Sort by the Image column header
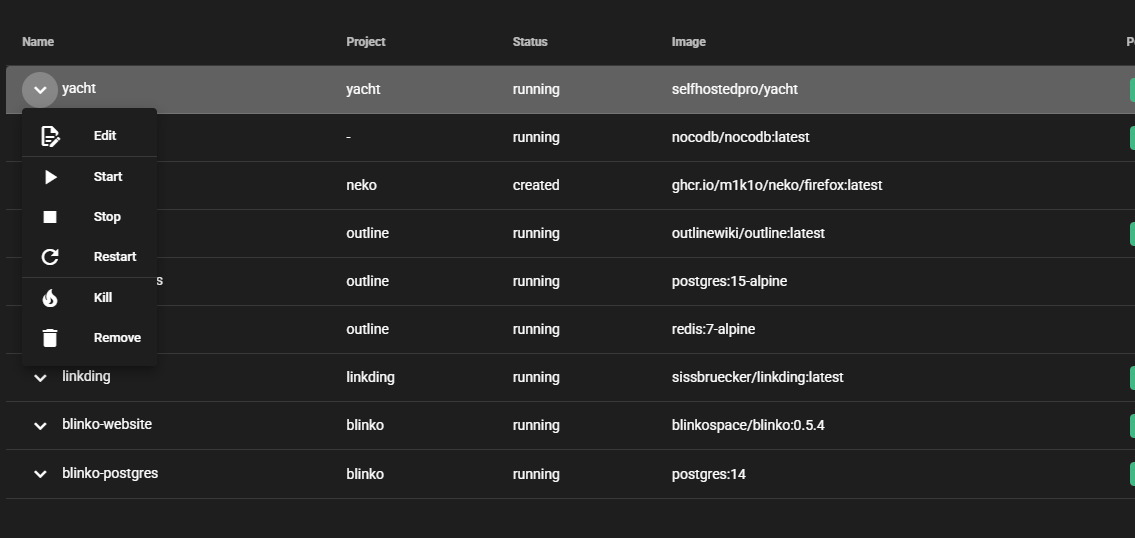 [x=688, y=42]
